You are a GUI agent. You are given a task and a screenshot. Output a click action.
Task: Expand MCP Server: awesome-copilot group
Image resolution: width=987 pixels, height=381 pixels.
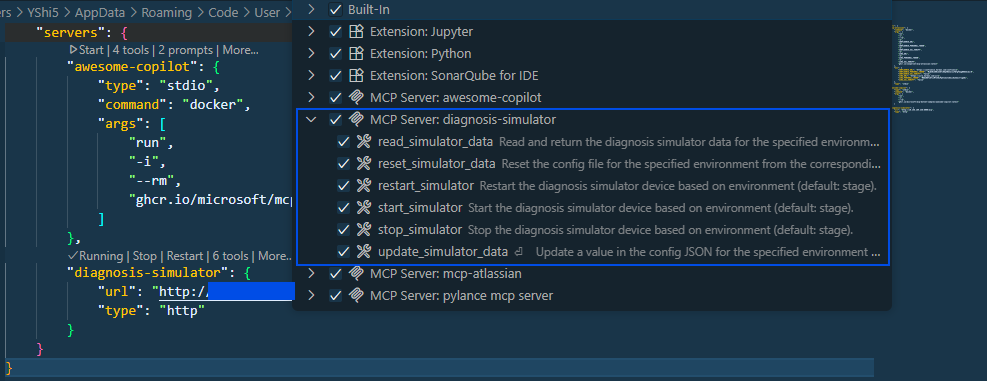(310, 98)
